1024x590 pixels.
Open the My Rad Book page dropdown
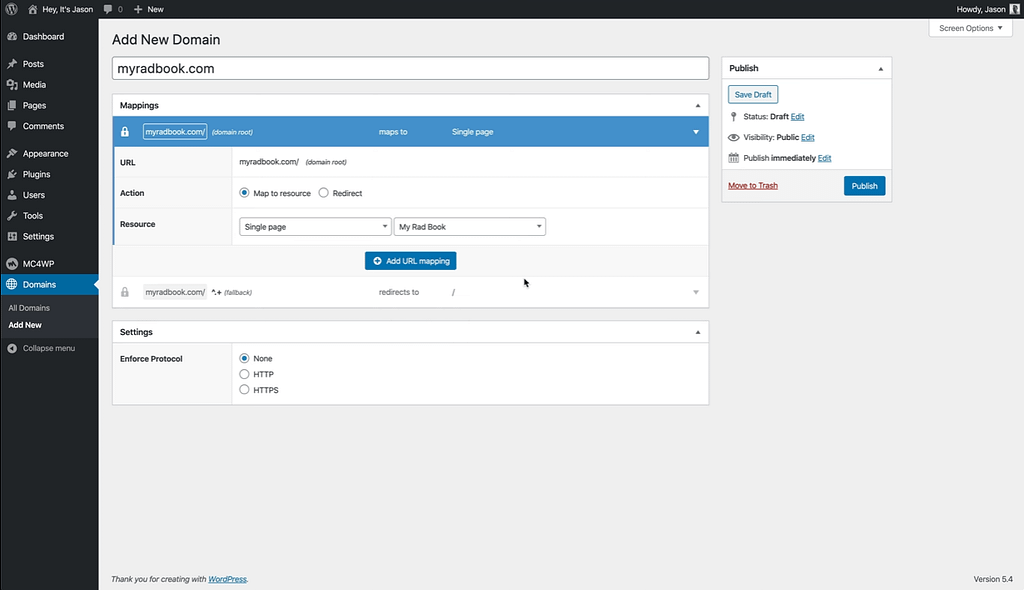click(470, 226)
